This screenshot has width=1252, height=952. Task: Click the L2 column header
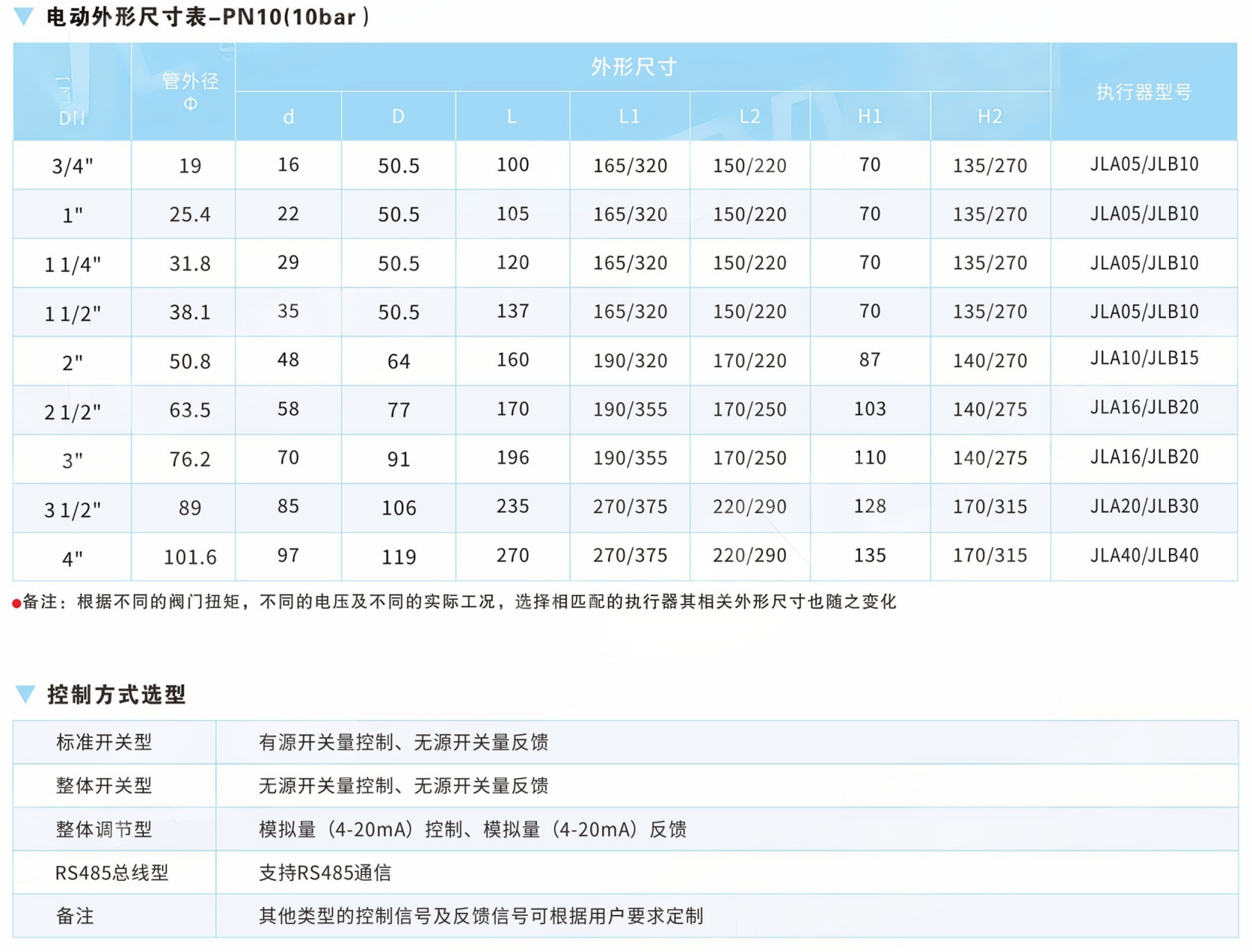(x=749, y=116)
